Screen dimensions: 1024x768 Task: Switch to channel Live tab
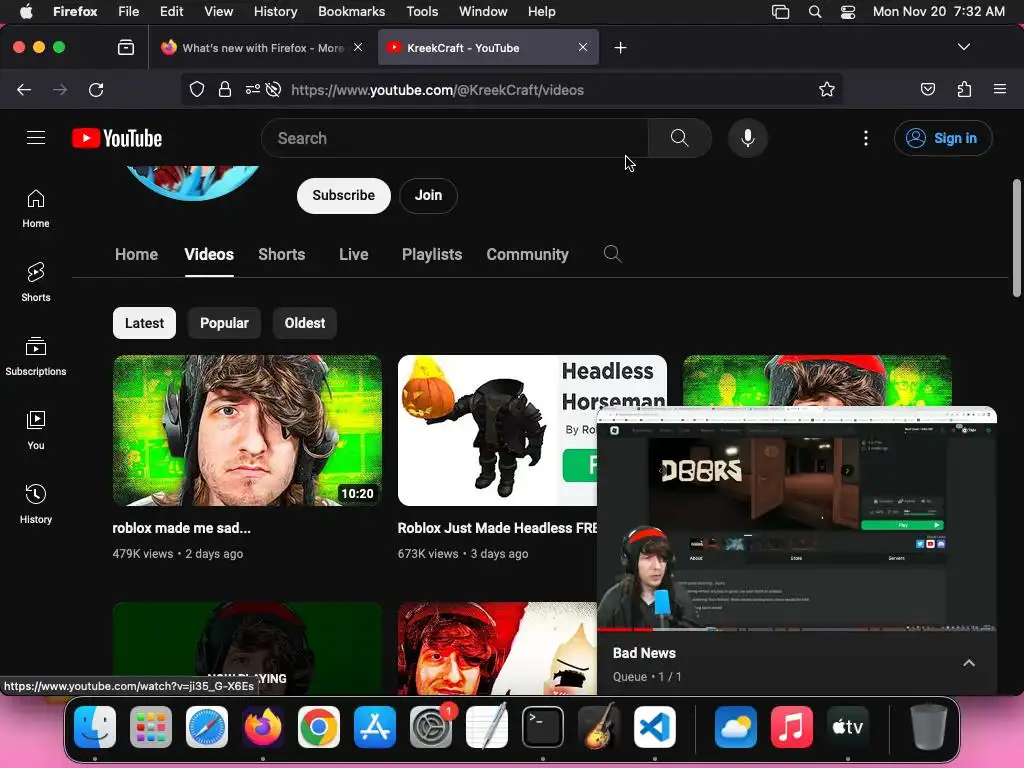(x=353, y=254)
